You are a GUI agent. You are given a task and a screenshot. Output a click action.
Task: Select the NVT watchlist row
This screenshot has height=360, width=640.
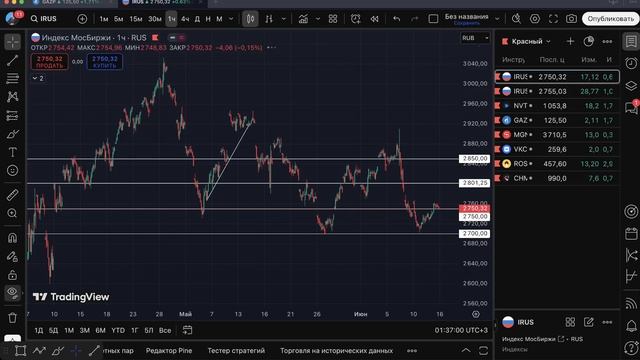pyautogui.click(x=557, y=106)
